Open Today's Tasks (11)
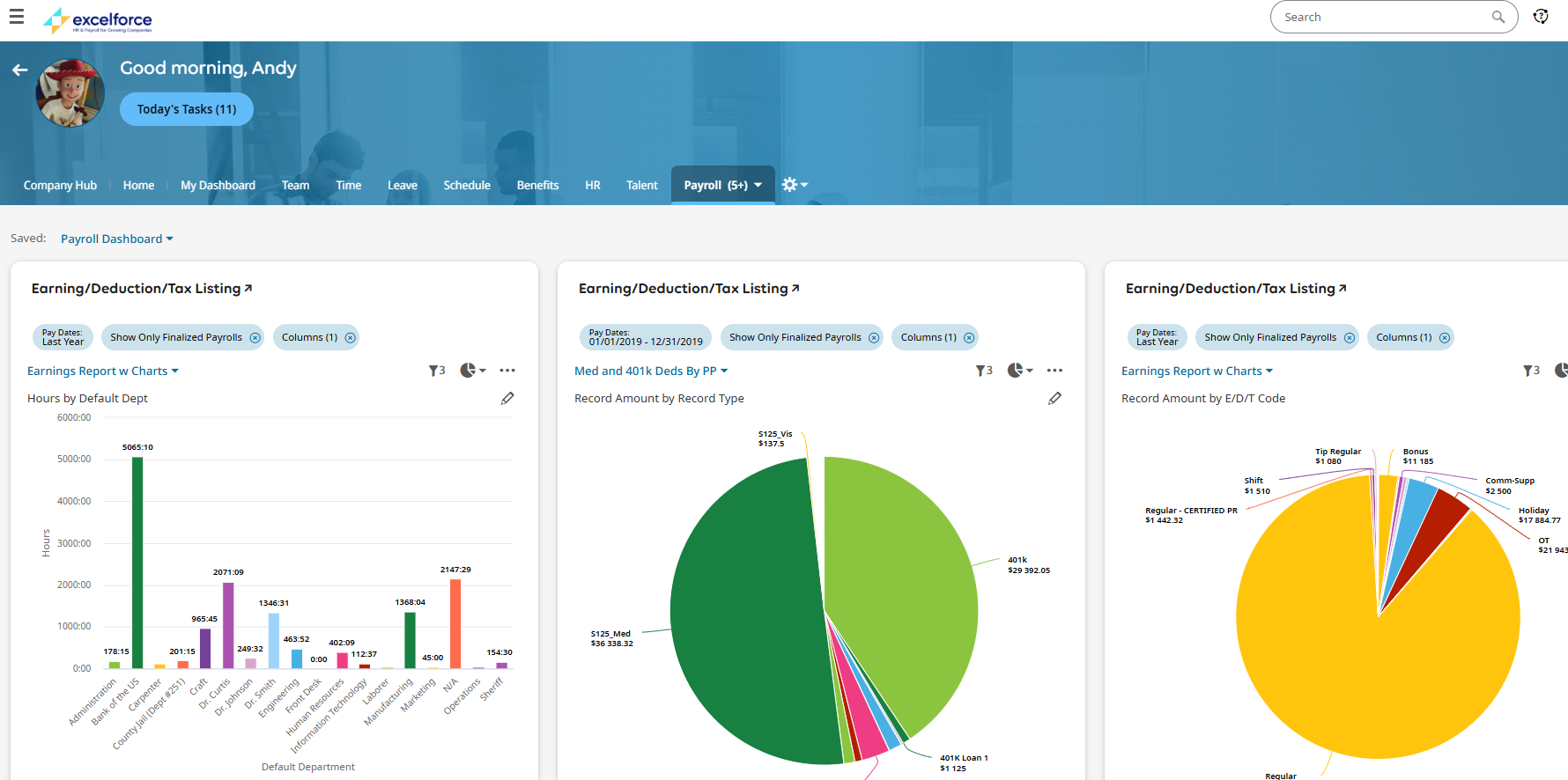This screenshot has width=1568, height=780. click(x=187, y=109)
